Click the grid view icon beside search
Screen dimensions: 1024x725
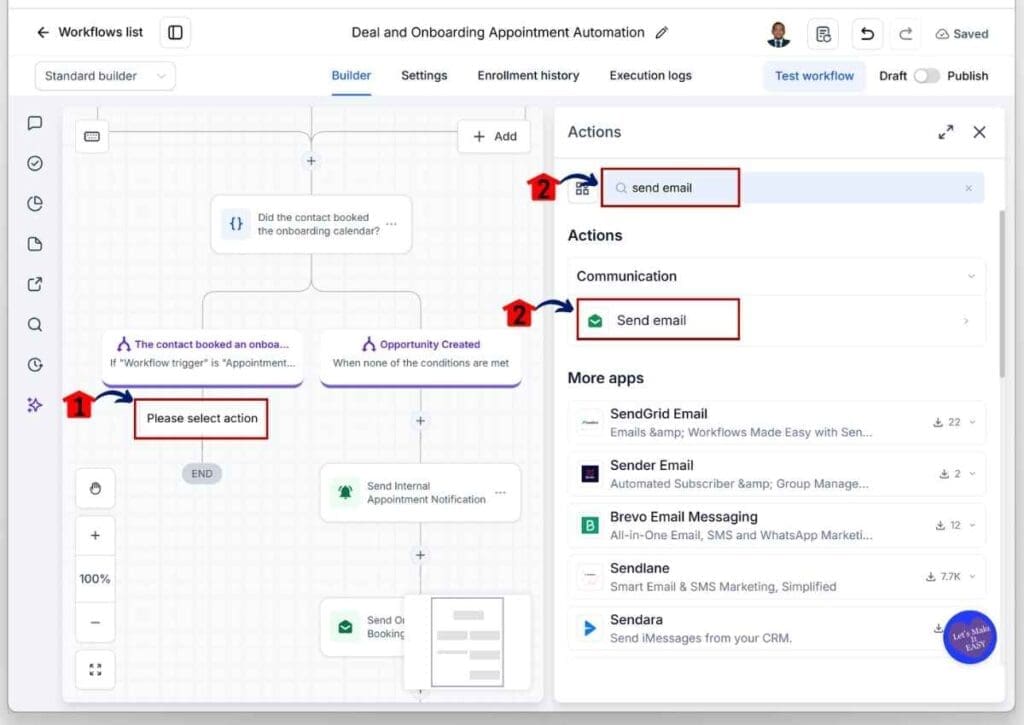click(583, 189)
